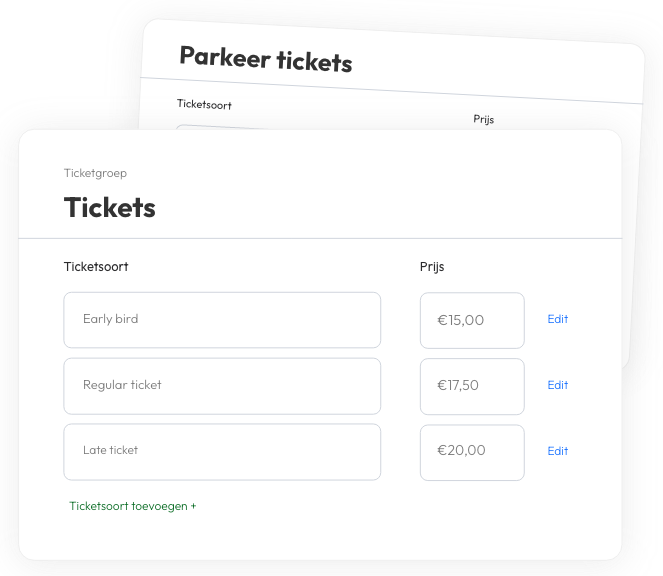
Task: Focus the €17,50 price field
Action: tap(471, 386)
